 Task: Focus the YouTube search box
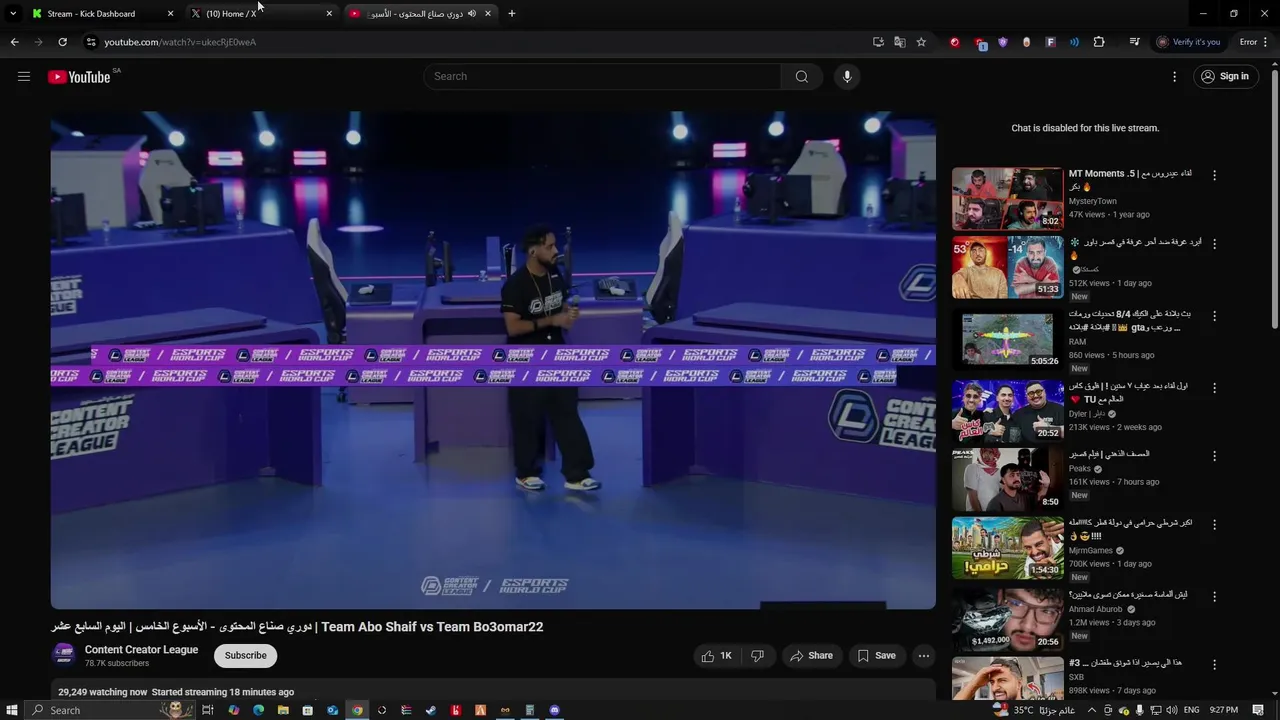602,76
